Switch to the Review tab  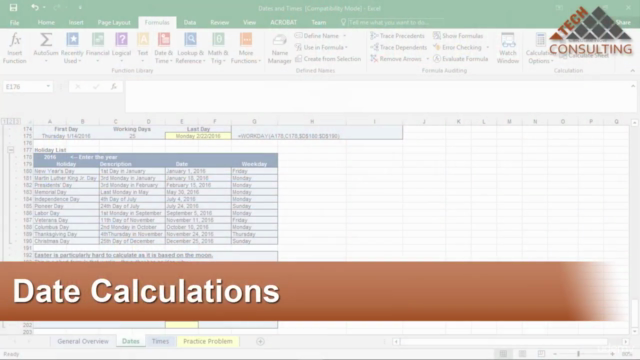[x=220, y=22]
